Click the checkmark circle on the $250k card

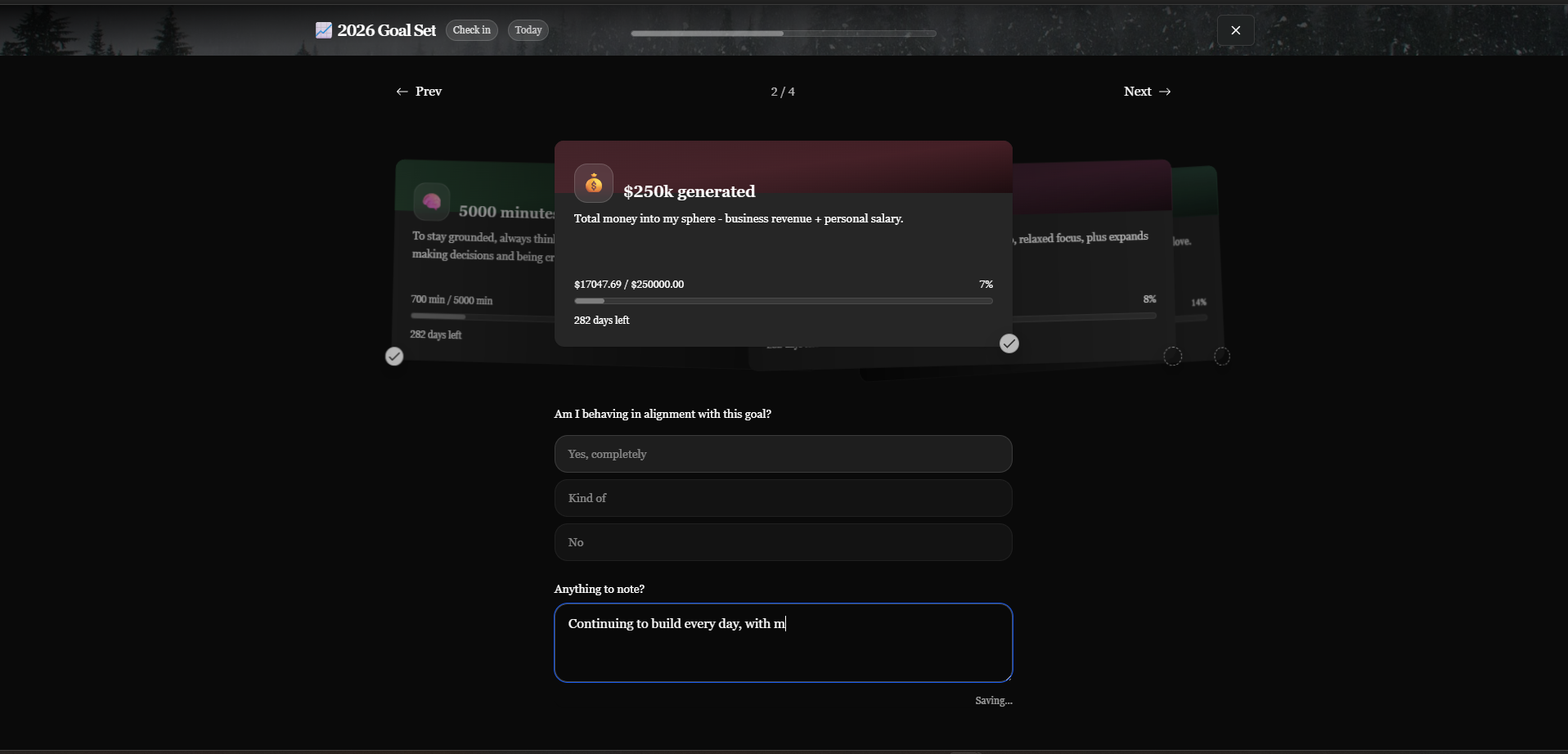coord(1009,343)
